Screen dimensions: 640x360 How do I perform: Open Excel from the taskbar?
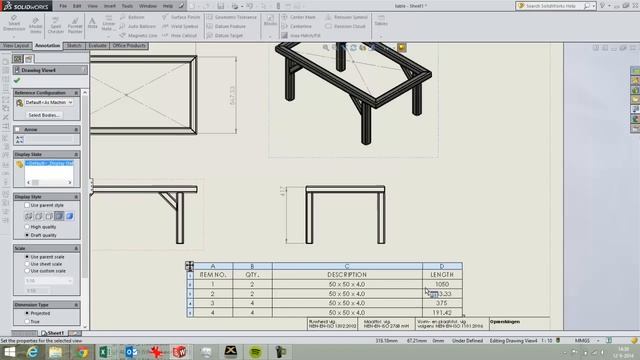105,352
